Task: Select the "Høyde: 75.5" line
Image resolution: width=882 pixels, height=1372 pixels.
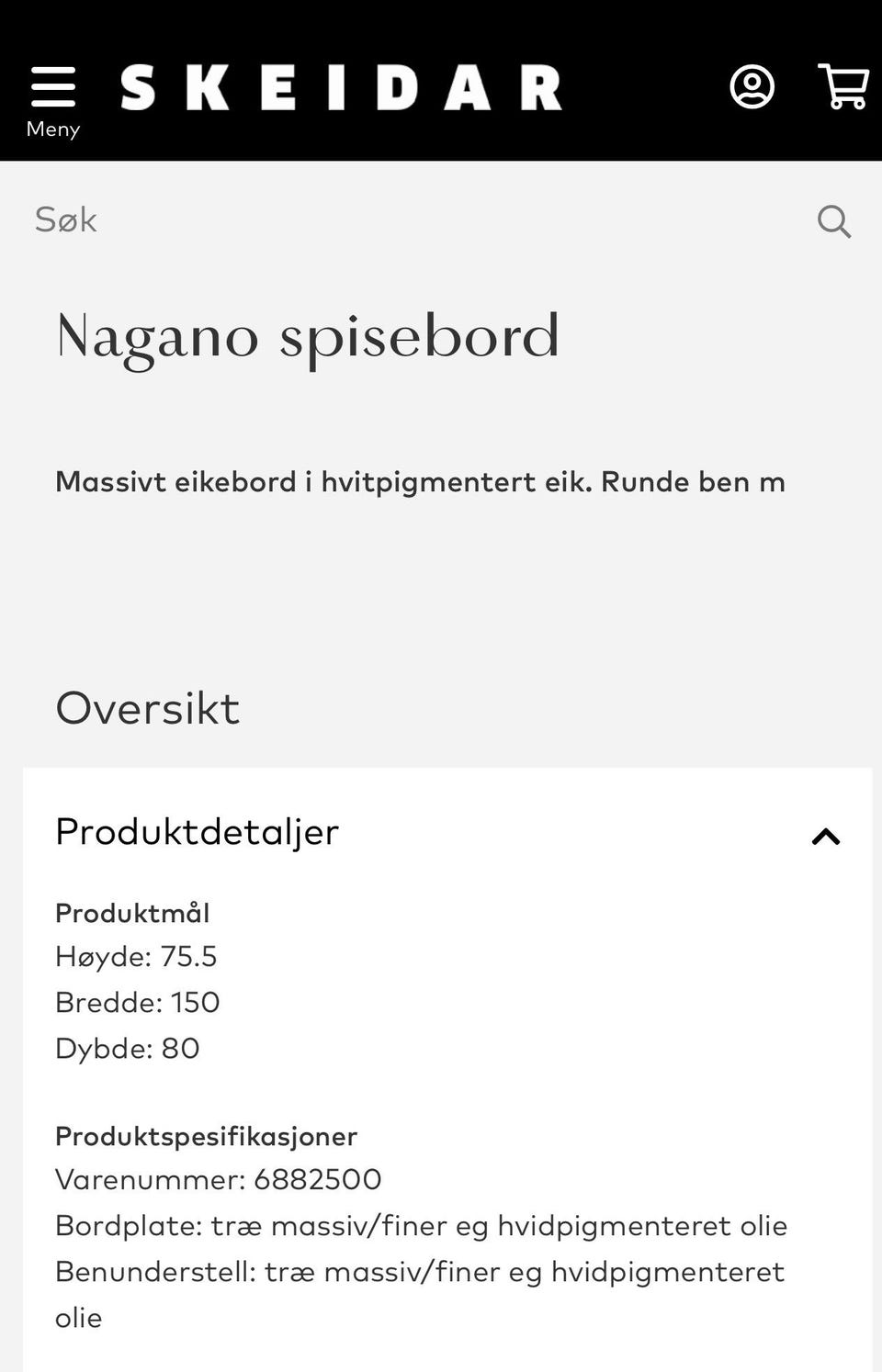Action: [136, 957]
